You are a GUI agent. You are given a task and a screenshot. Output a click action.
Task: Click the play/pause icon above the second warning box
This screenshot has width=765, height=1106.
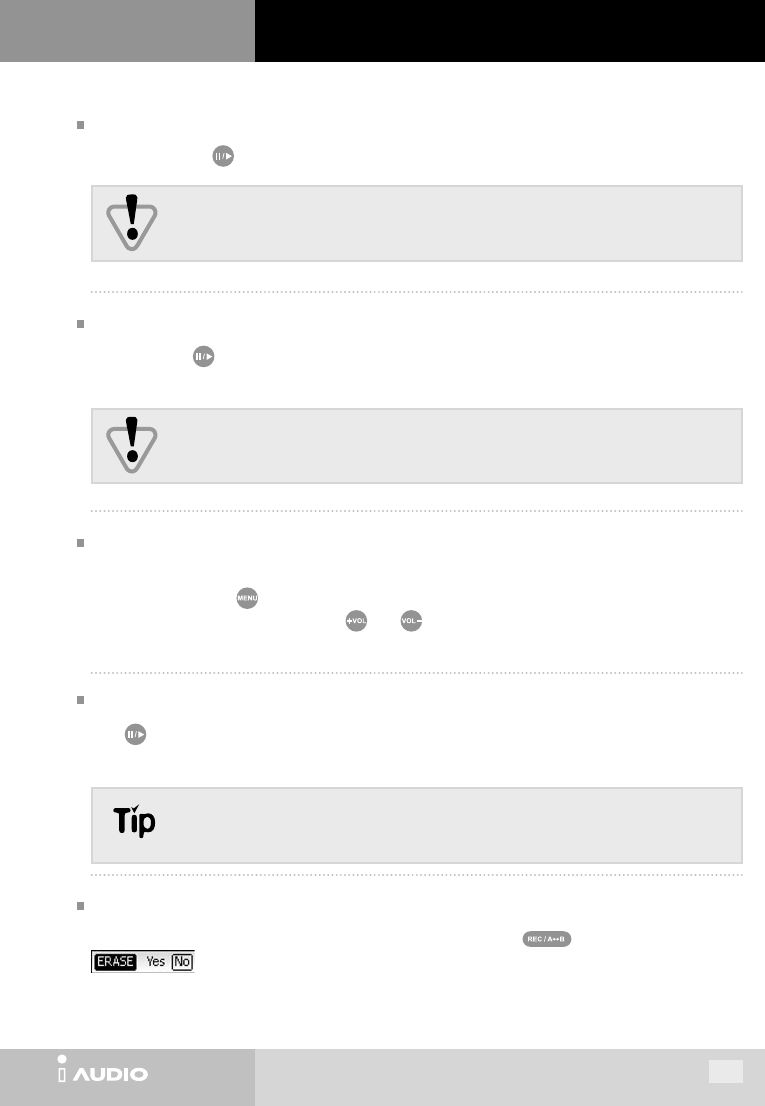[x=204, y=356]
